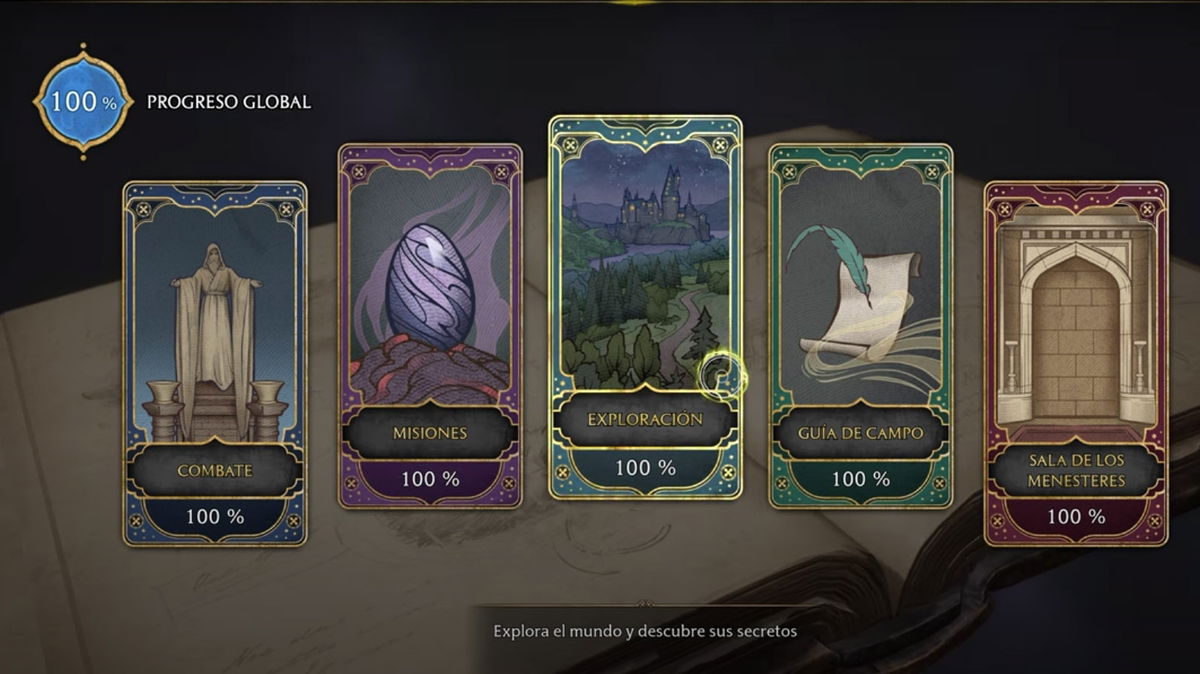Image resolution: width=1200 pixels, height=674 pixels.
Task: Select the Exploración label banner
Action: pos(645,419)
